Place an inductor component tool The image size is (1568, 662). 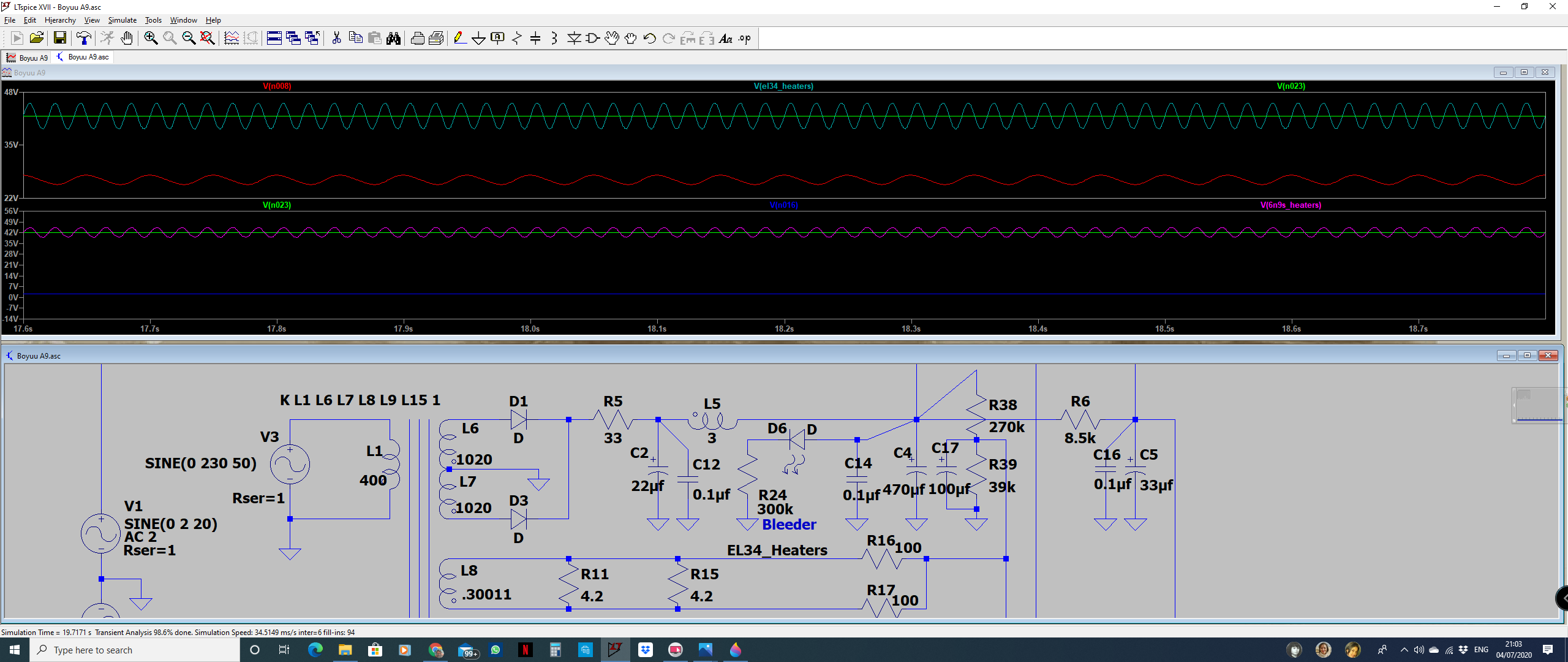point(554,38)
